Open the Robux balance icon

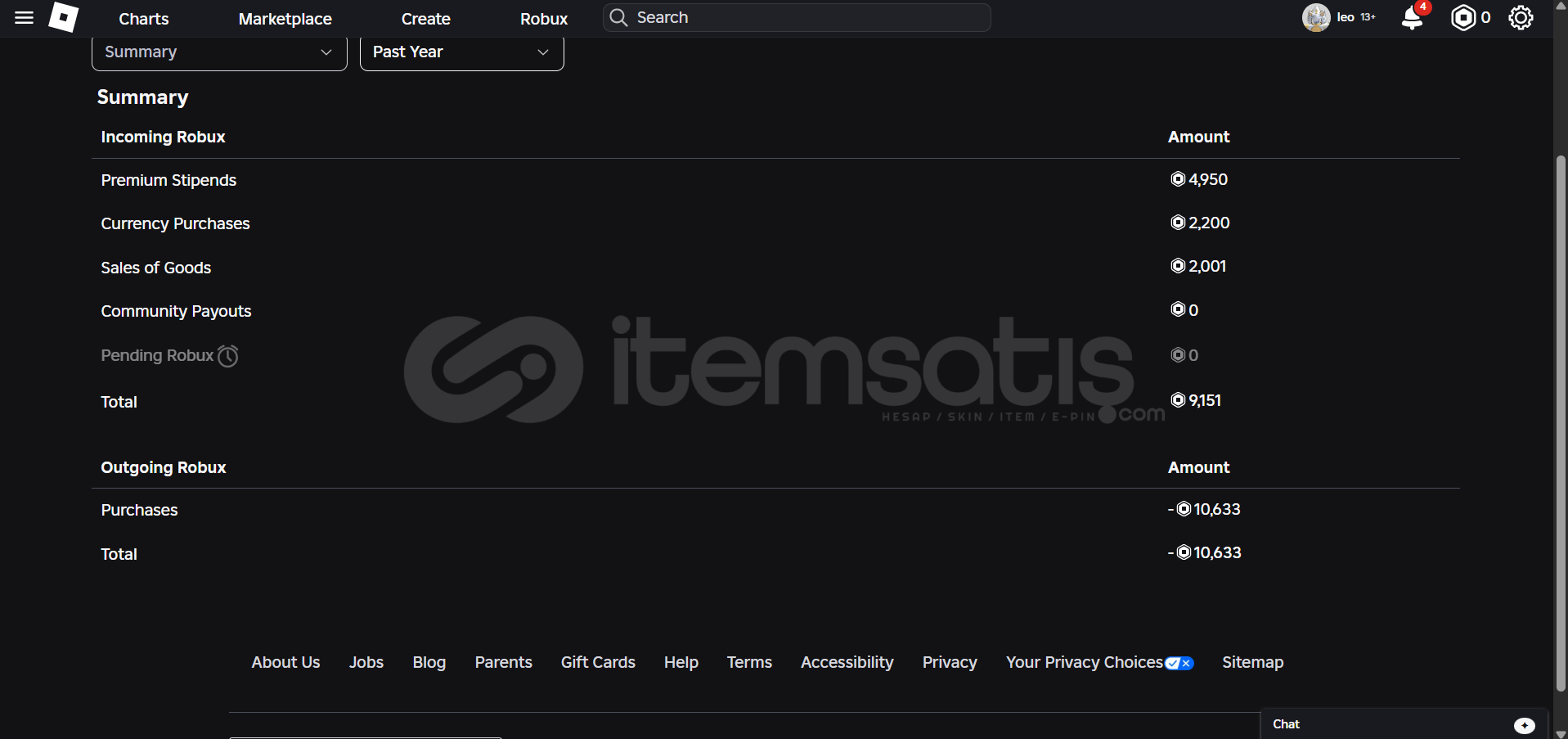[1463, 18]
